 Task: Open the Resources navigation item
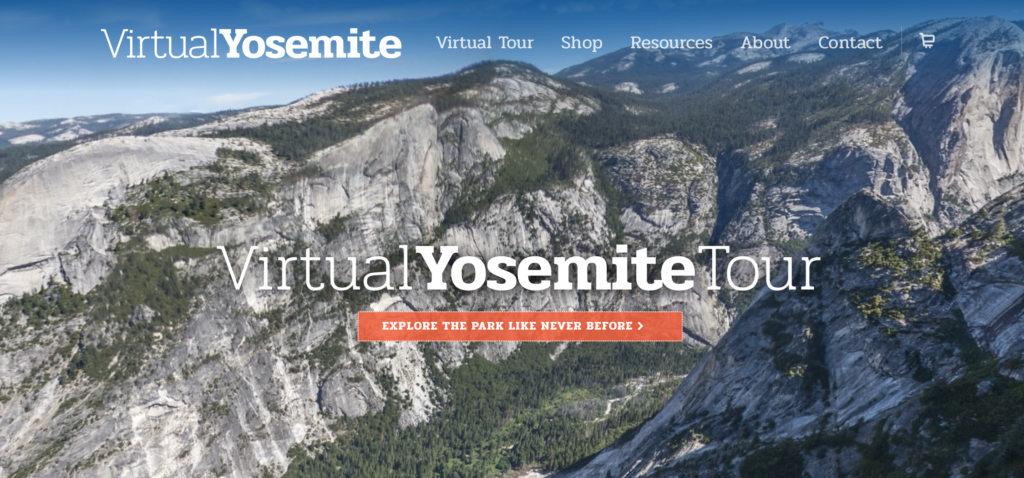tap(671, 43)
